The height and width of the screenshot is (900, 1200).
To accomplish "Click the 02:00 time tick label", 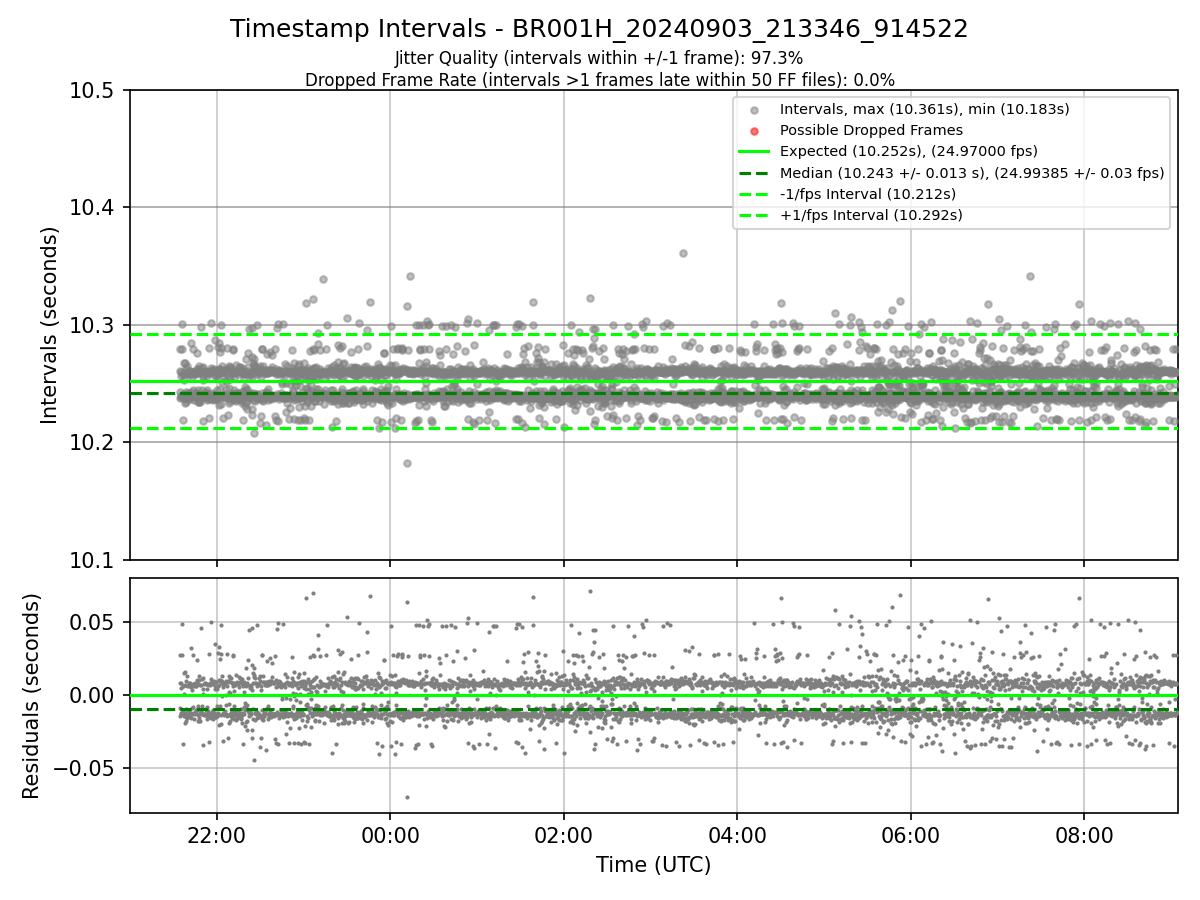I will [564, 834].
